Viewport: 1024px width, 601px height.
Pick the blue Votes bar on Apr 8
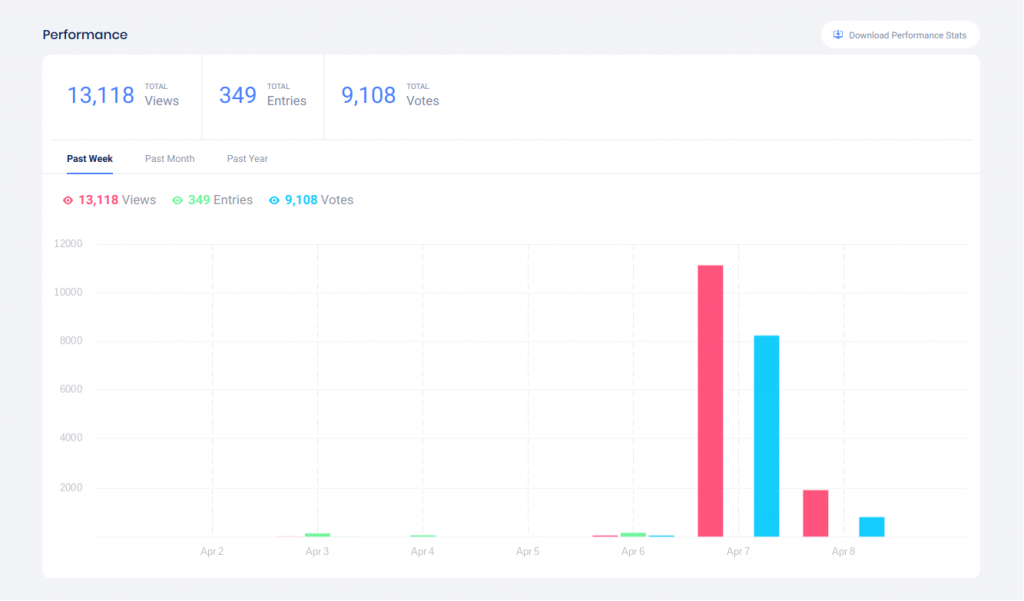[871, 526]
